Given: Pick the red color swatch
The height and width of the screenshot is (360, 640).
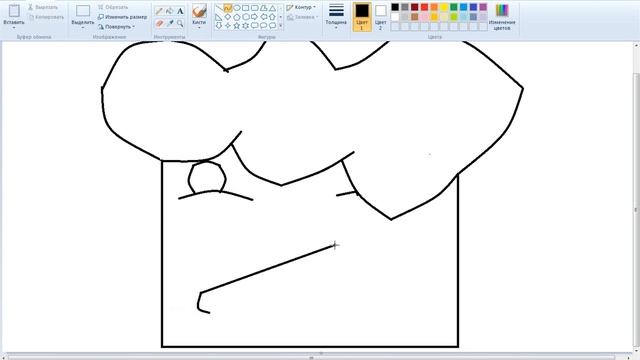Looking at the screenshot, I should [x=424, y=7].
